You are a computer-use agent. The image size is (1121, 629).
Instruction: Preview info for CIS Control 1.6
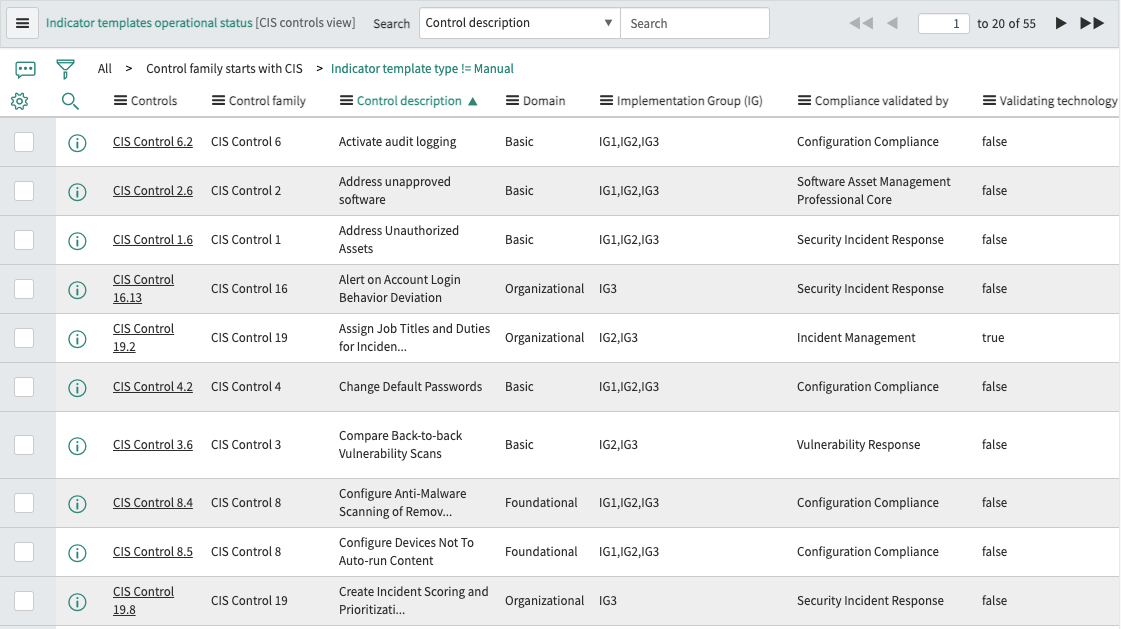click(x=77, y=241)
